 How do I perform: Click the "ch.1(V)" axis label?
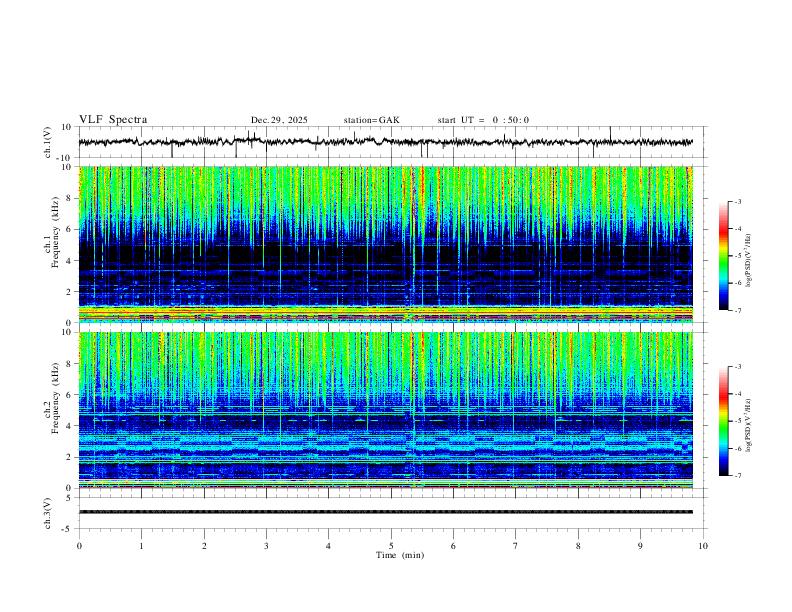coord(48,142)
